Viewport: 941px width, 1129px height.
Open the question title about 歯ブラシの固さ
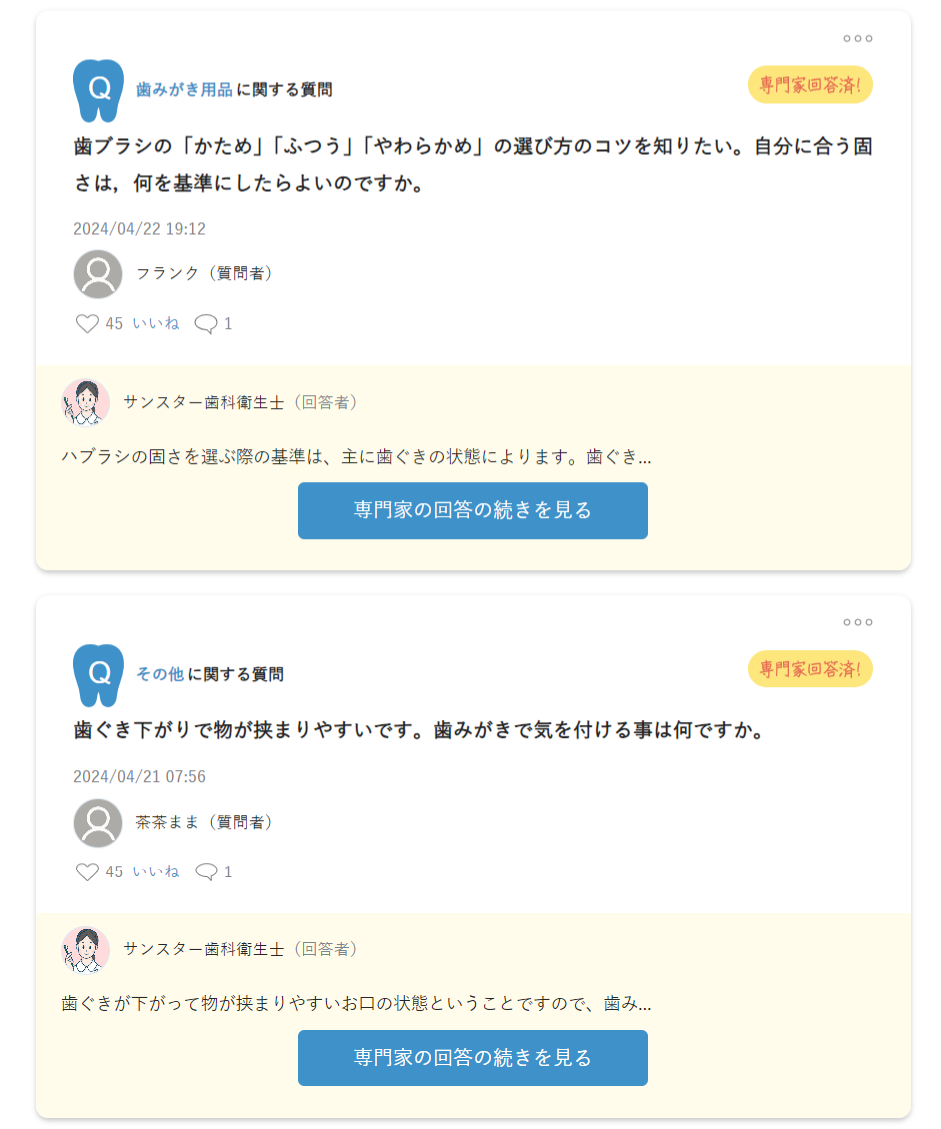[x=473, y=165]
